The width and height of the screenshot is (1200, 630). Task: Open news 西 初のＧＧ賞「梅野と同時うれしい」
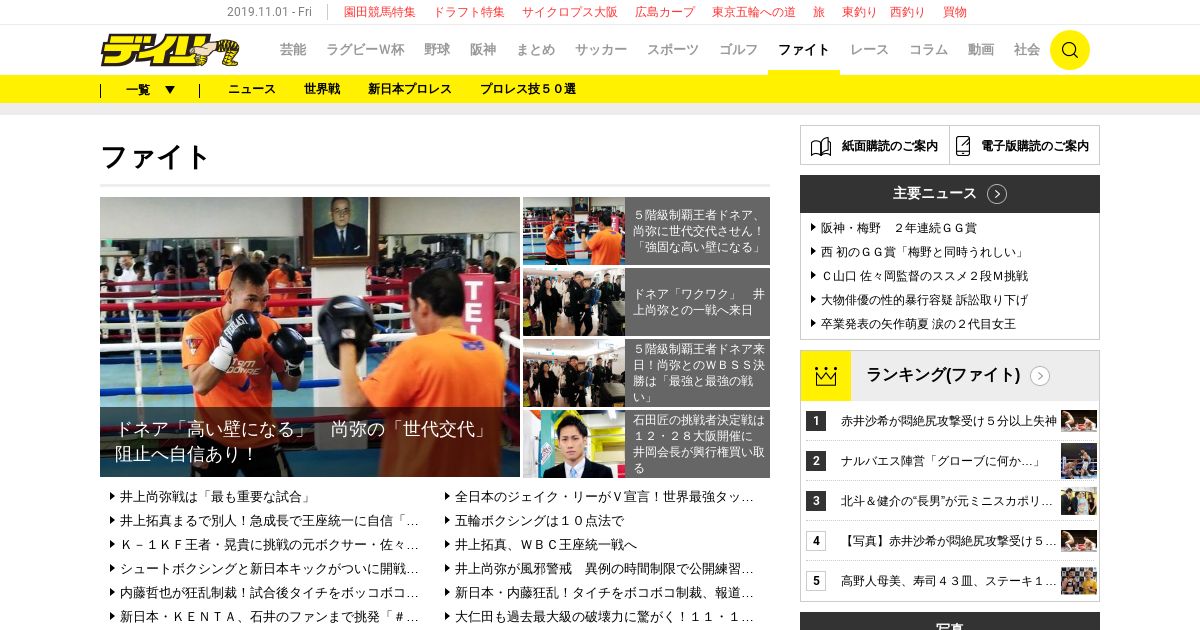(923, 252)
